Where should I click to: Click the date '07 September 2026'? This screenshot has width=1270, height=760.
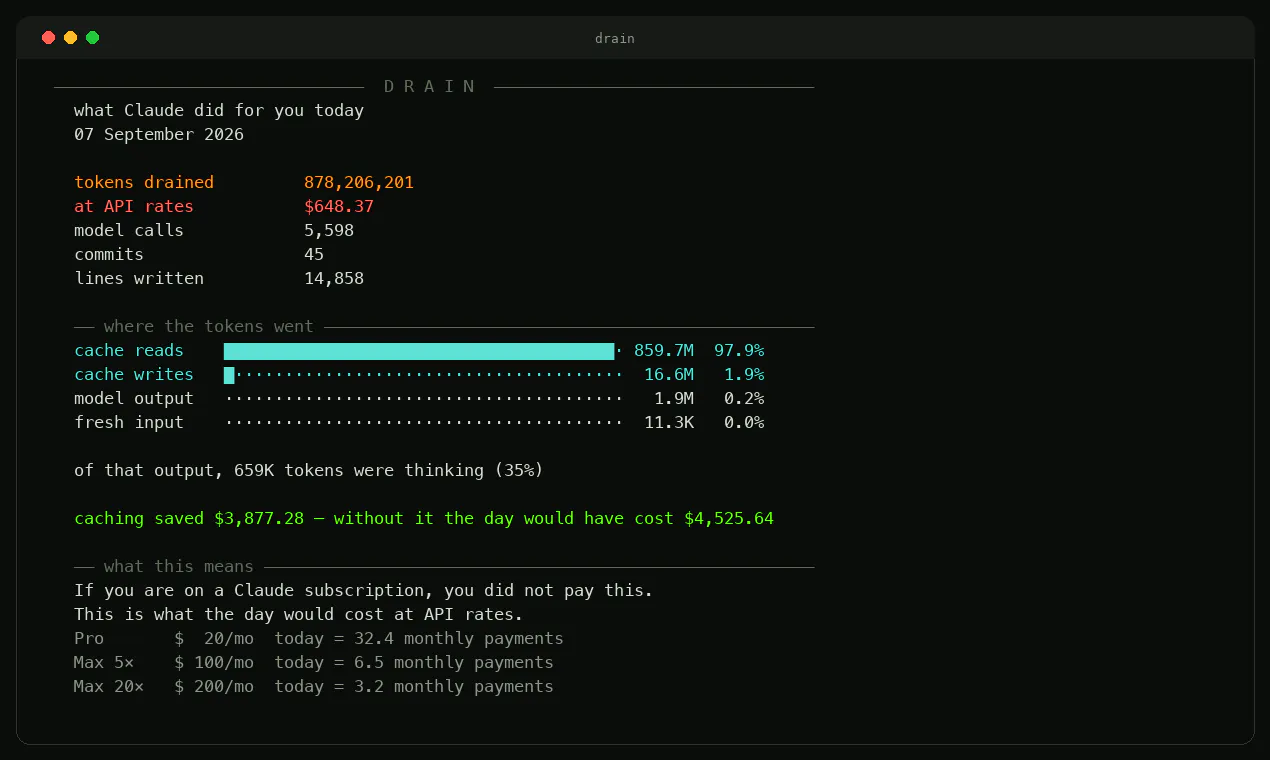tap(159, 134)
